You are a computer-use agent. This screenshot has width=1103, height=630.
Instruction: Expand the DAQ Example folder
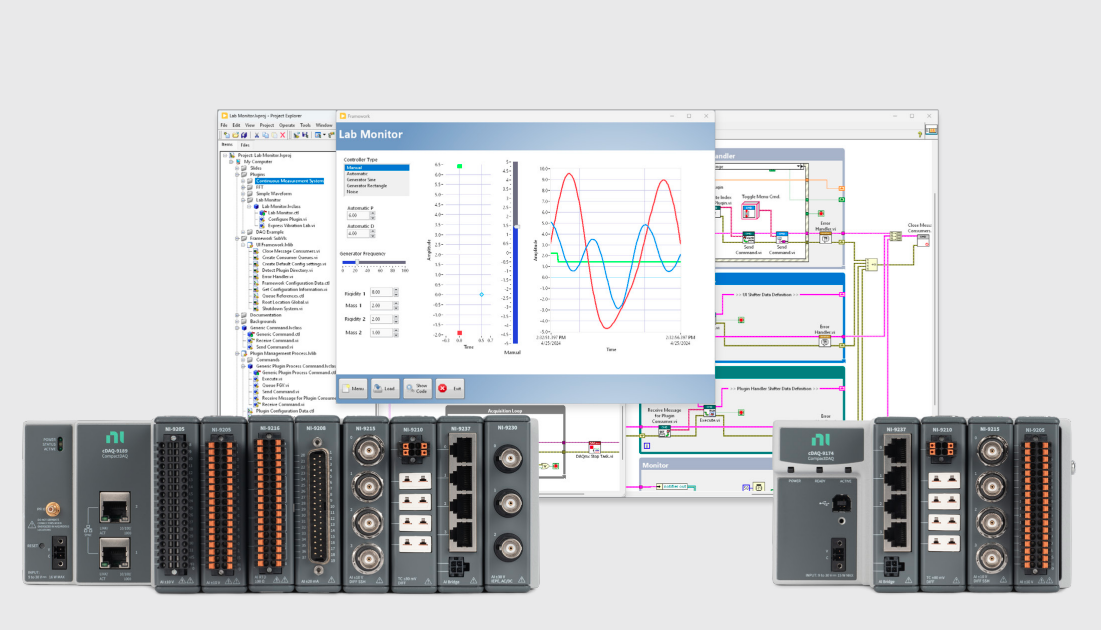click(x=243, y=231)
